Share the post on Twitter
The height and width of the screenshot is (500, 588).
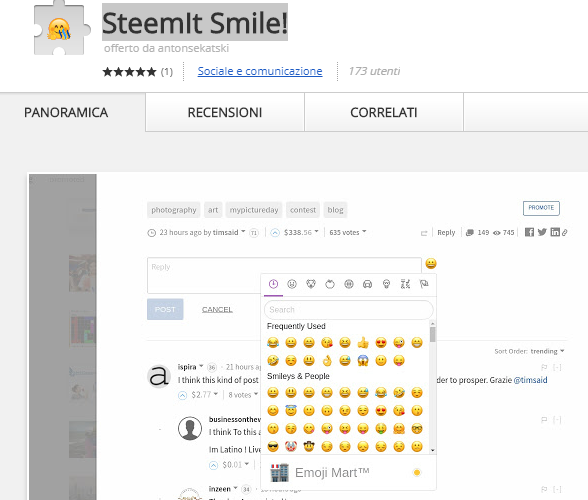click(542, 232)
